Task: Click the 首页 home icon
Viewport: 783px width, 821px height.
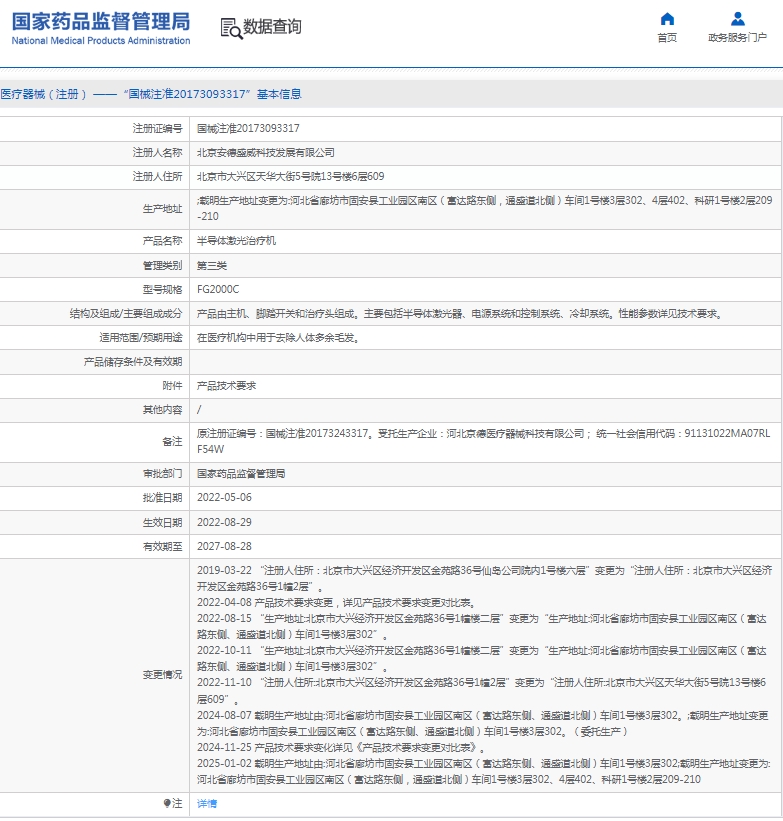Action: click(x=667, y=19)
